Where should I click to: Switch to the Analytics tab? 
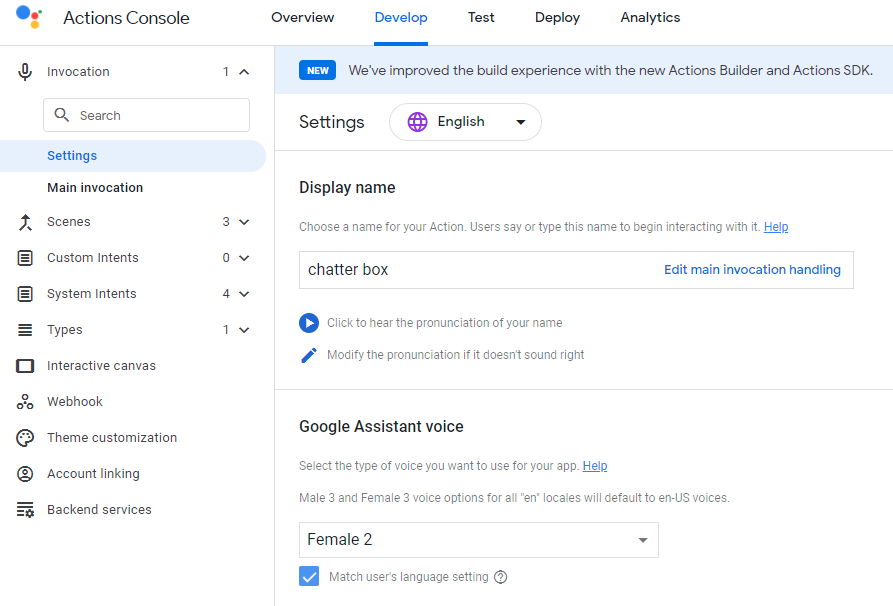pyautogui.click(x=650, y=17)
